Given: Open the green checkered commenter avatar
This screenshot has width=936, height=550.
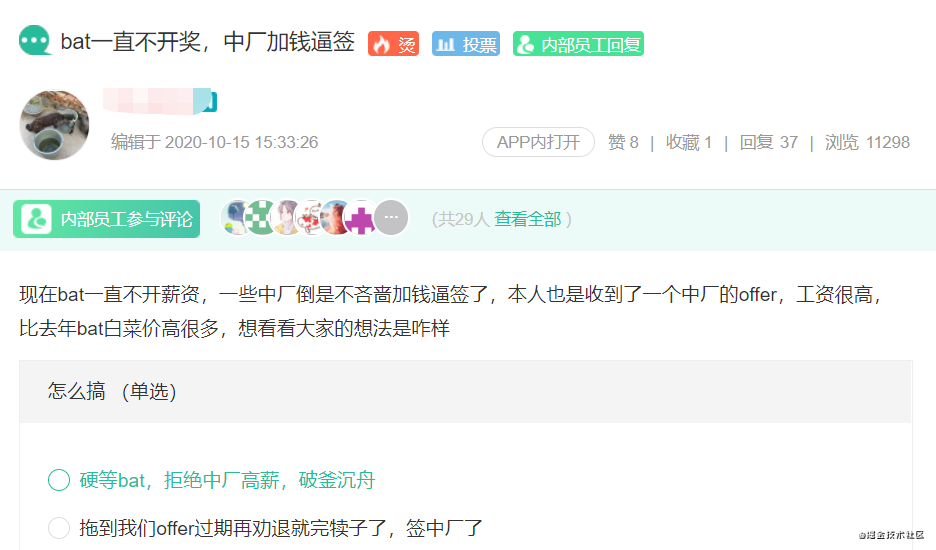Looking at the screenshot, I should [261, 218].
